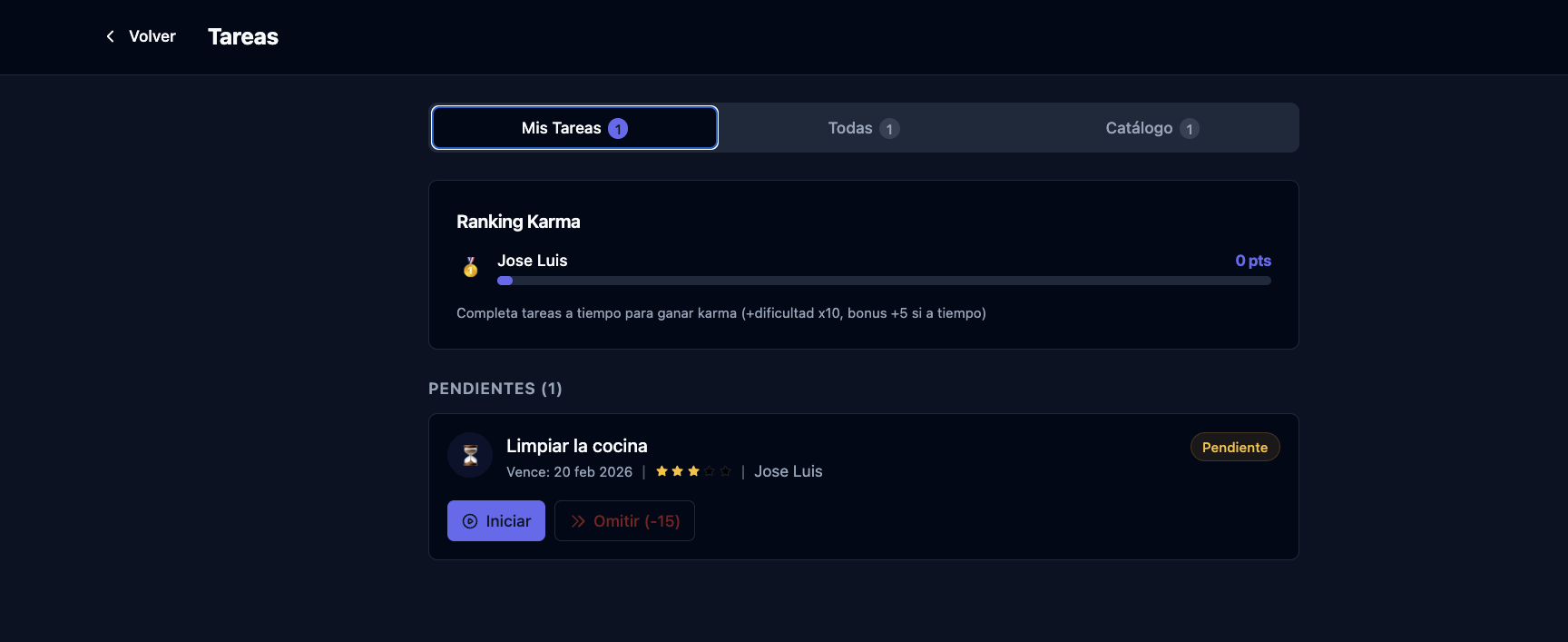Image resolution: width=1568 pixels, height=642 pixels.
Task: Select the Mis Tareas tab label
Action: (x=561, y=128)
